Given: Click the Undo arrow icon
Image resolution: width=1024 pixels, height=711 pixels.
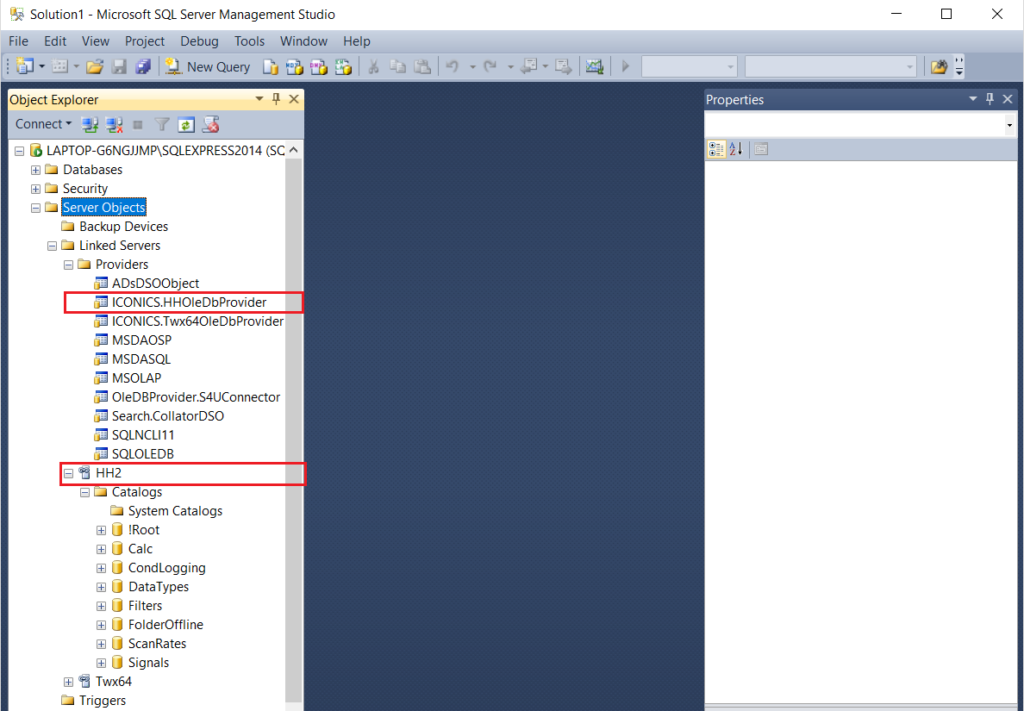Looking at the screenshot, I should click(x=453, y=66).
